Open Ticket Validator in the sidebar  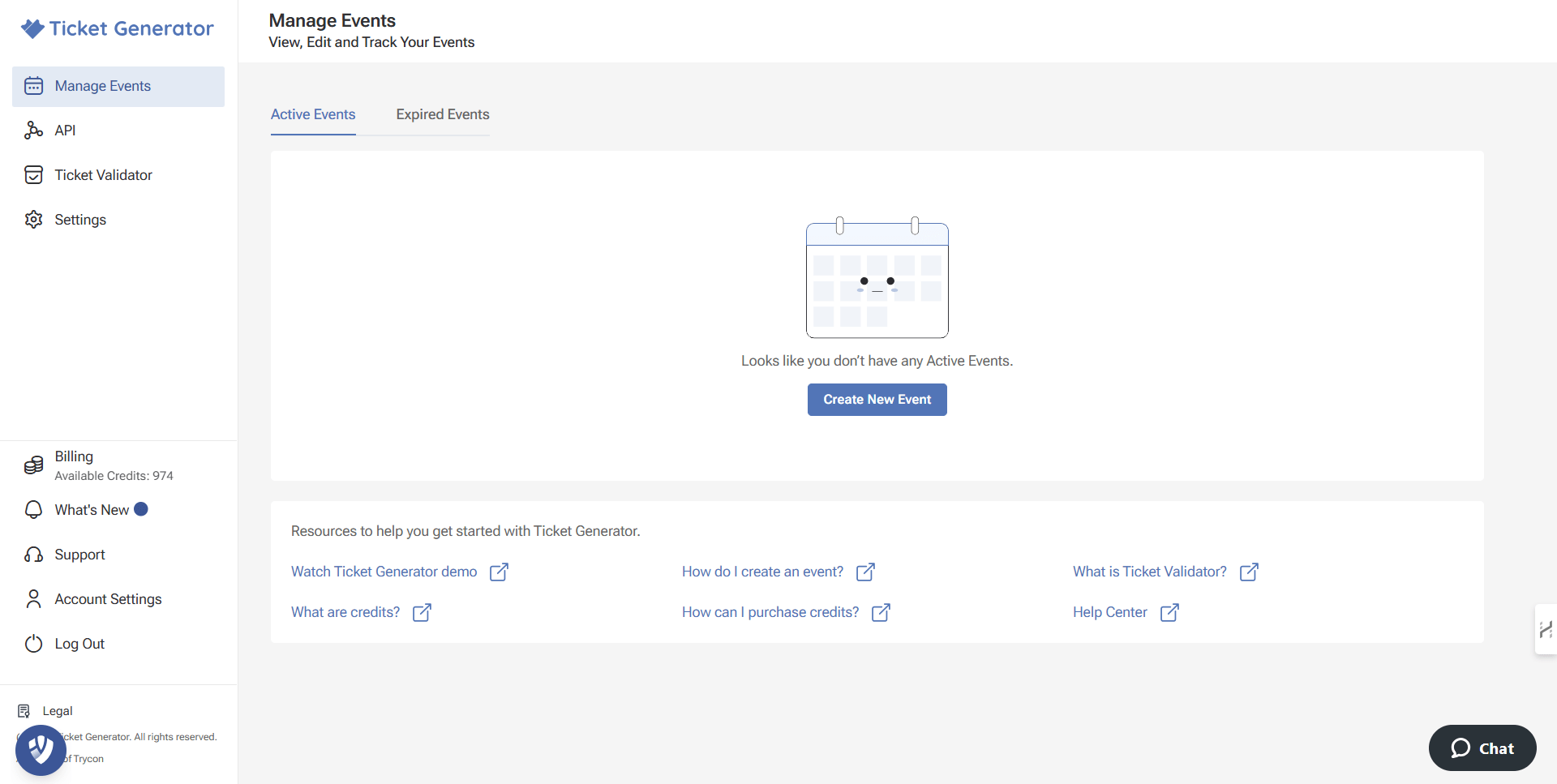[118, 175]
